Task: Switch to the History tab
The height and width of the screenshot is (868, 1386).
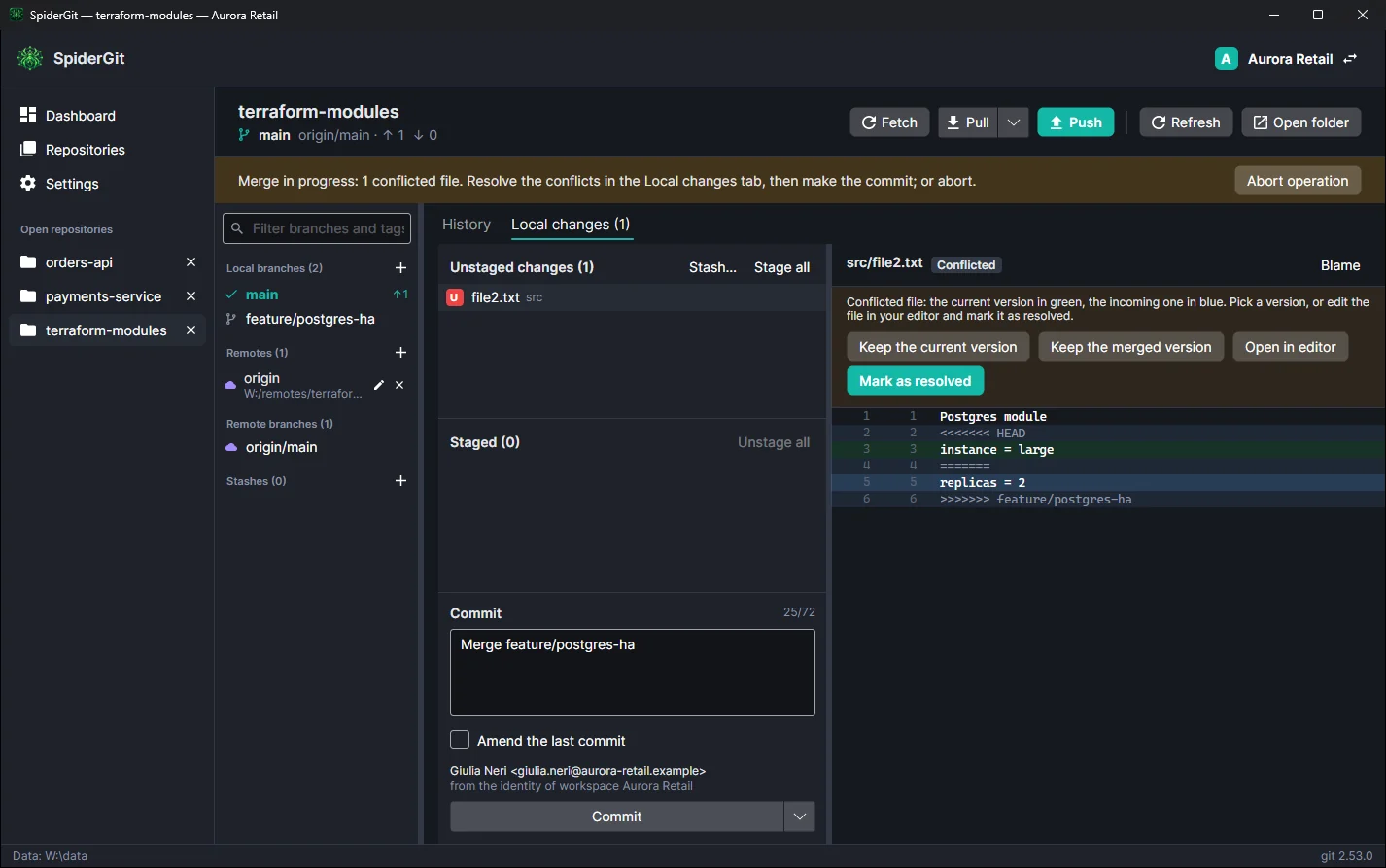Action: [x=467, y=225]
